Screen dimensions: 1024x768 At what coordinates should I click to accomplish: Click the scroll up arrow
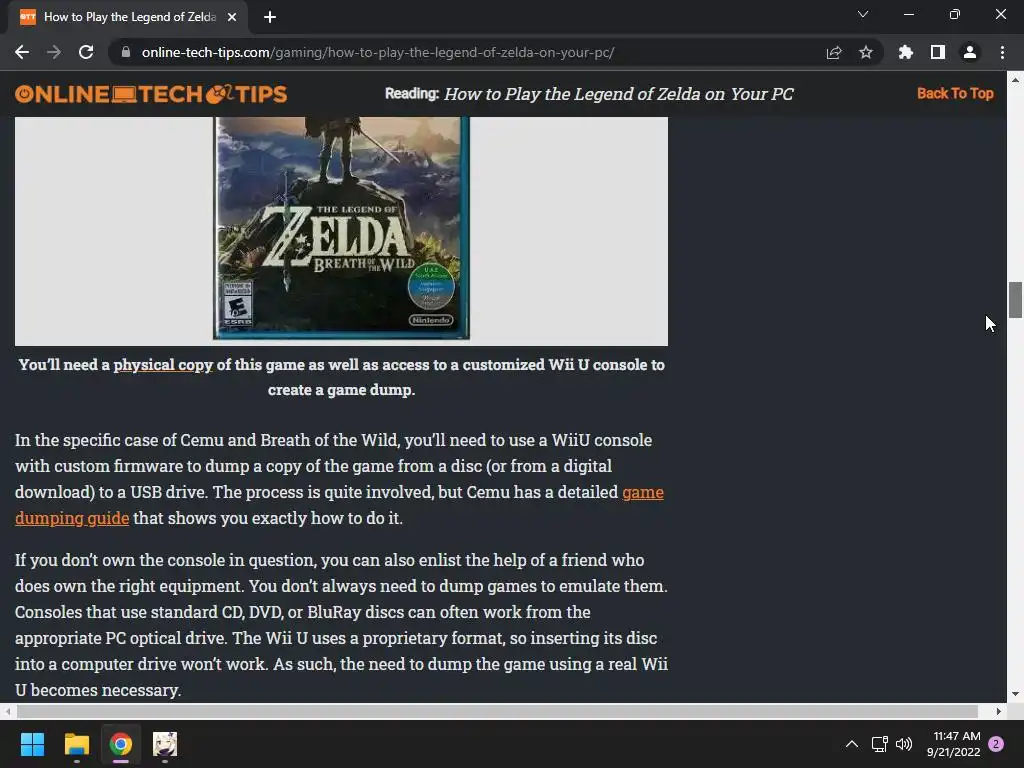1015,80
